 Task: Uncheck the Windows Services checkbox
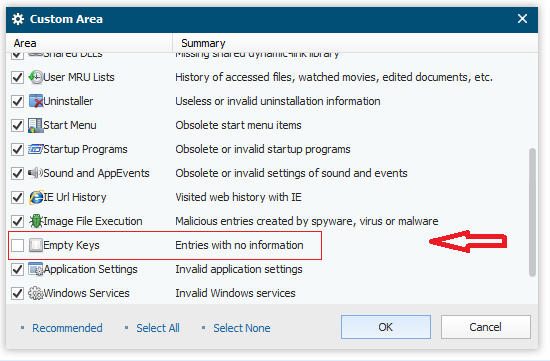click(x=18, y=293)
